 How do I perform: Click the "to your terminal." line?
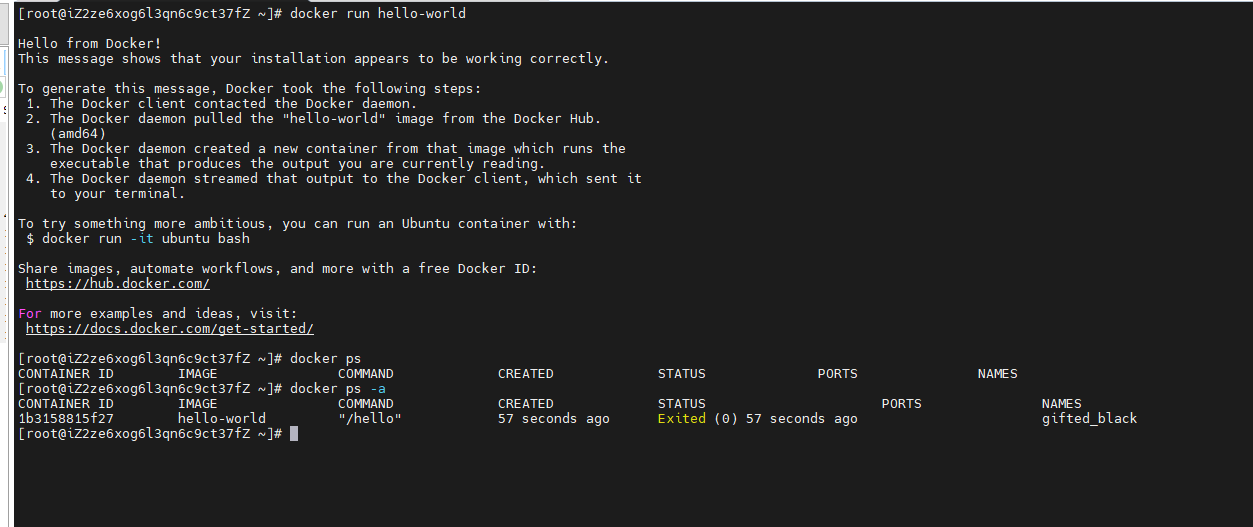(x=118, y=194)
